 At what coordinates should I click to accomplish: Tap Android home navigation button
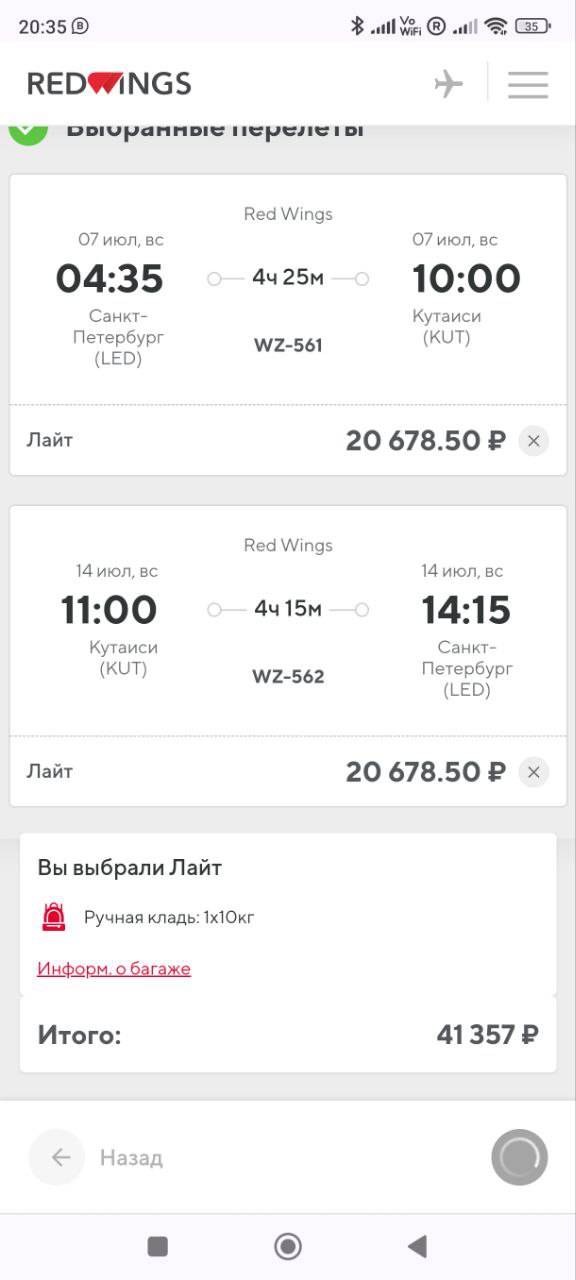[x=288, y=1246]
